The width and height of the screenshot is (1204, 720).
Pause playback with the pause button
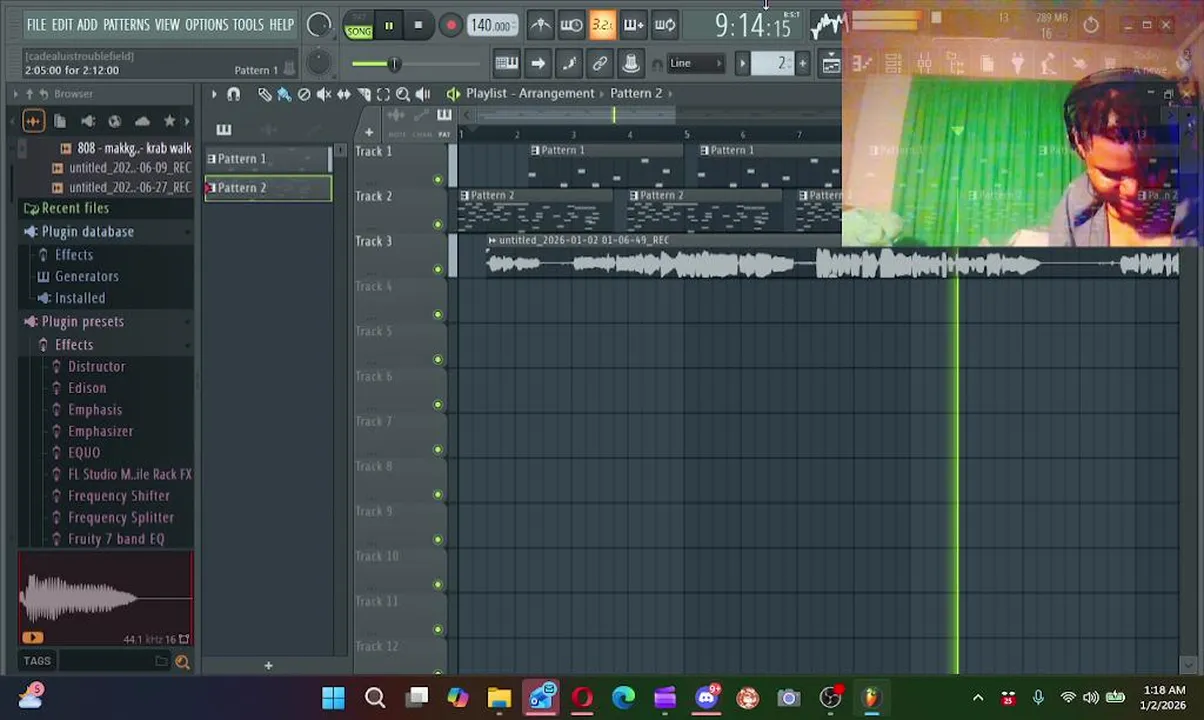pyautogui.click(x=389, y=26)
